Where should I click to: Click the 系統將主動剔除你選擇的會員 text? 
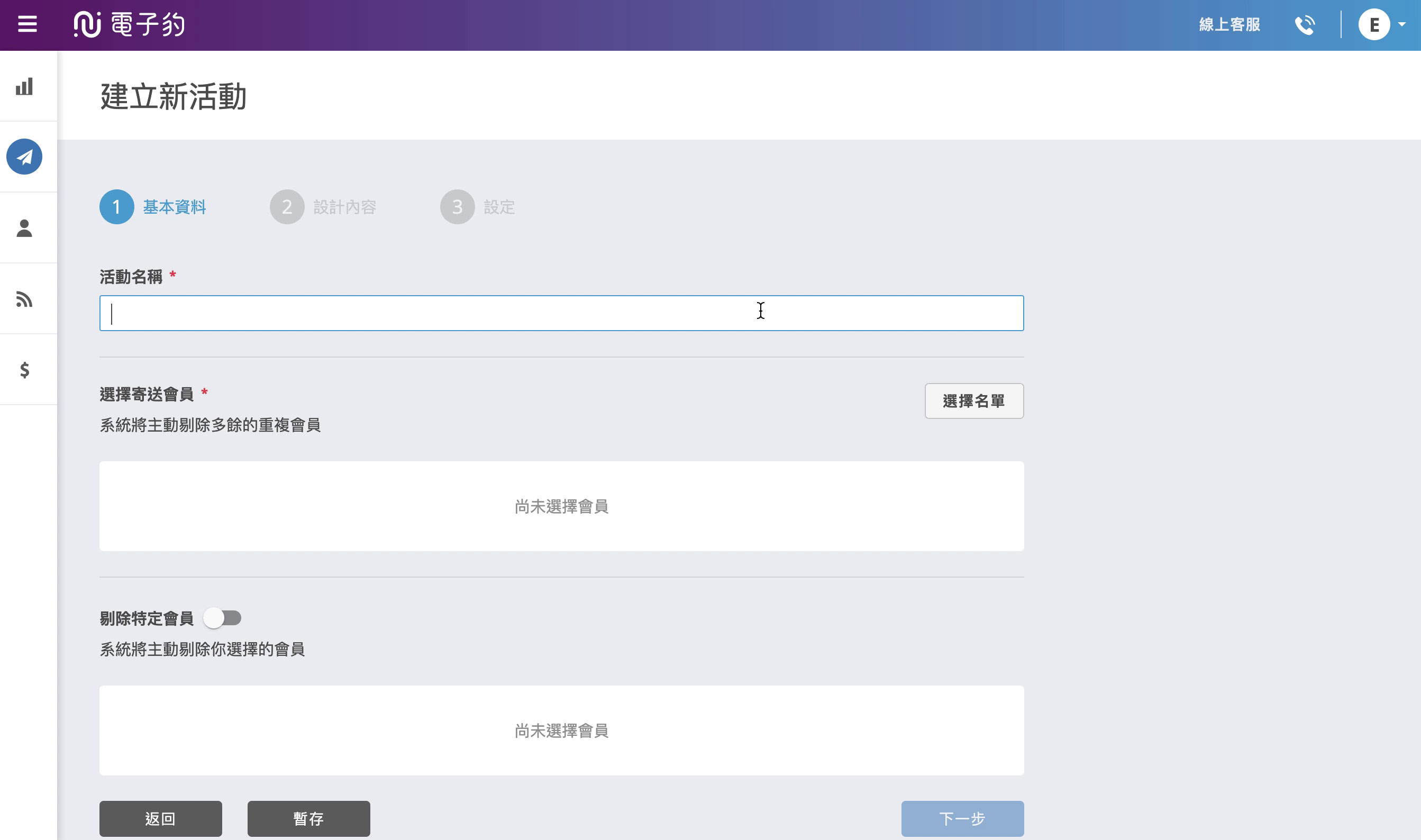point(203,649)
